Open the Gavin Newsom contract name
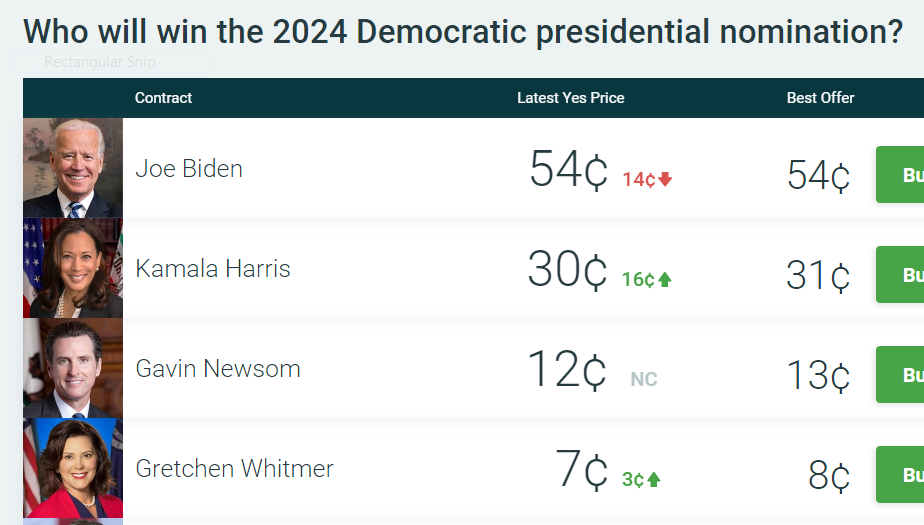This screenshot has height=525, width=924. 218,368
